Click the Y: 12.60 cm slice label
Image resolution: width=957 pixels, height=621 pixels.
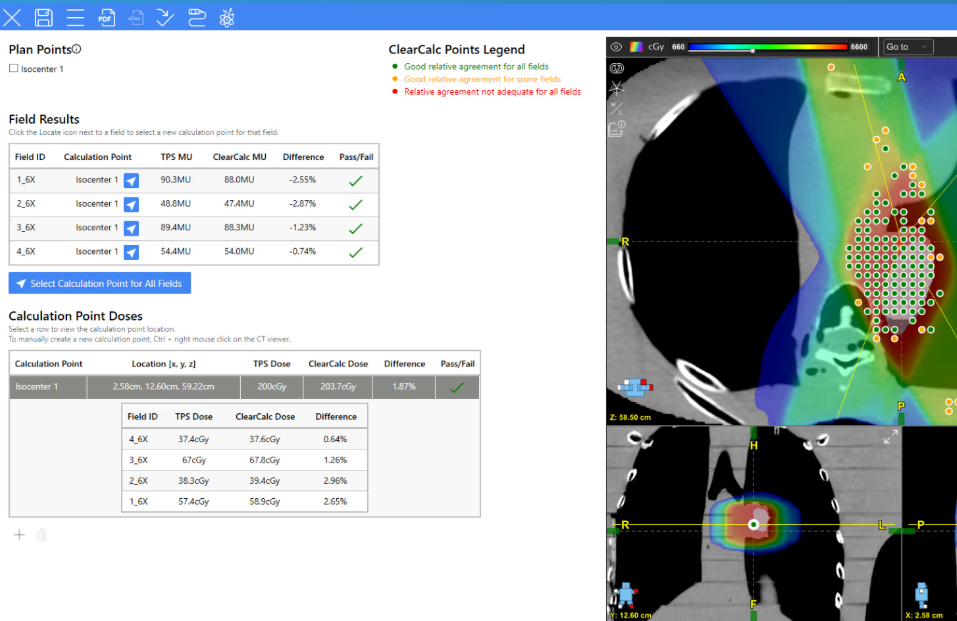630,615
